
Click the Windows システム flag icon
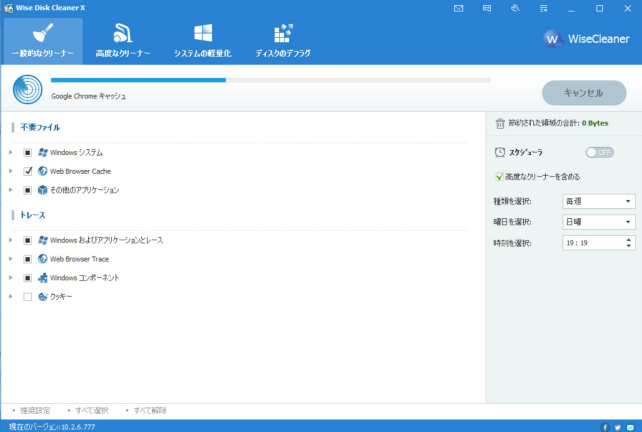tap(43, 152)
